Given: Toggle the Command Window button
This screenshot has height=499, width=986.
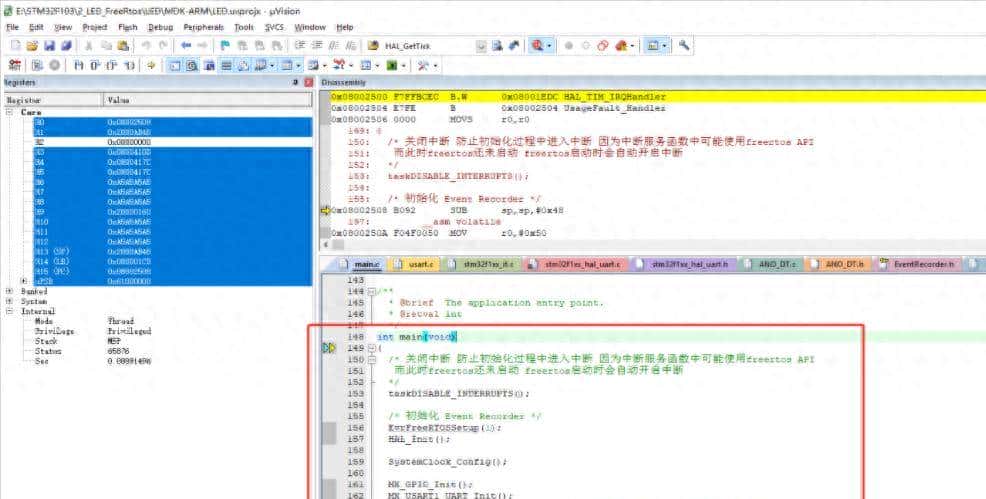Looking at the screenshot, I should 175,65.
